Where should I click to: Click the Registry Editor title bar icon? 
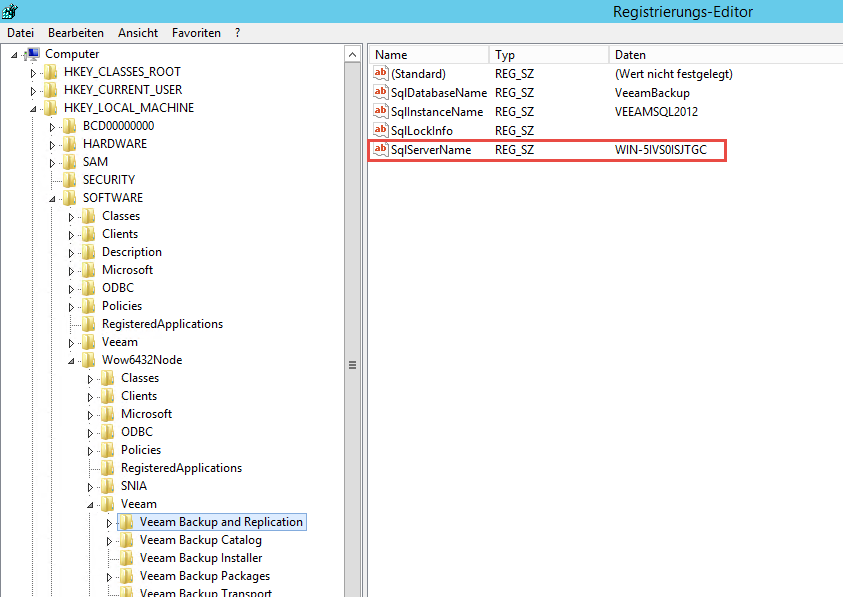click(x=10, y=11)
